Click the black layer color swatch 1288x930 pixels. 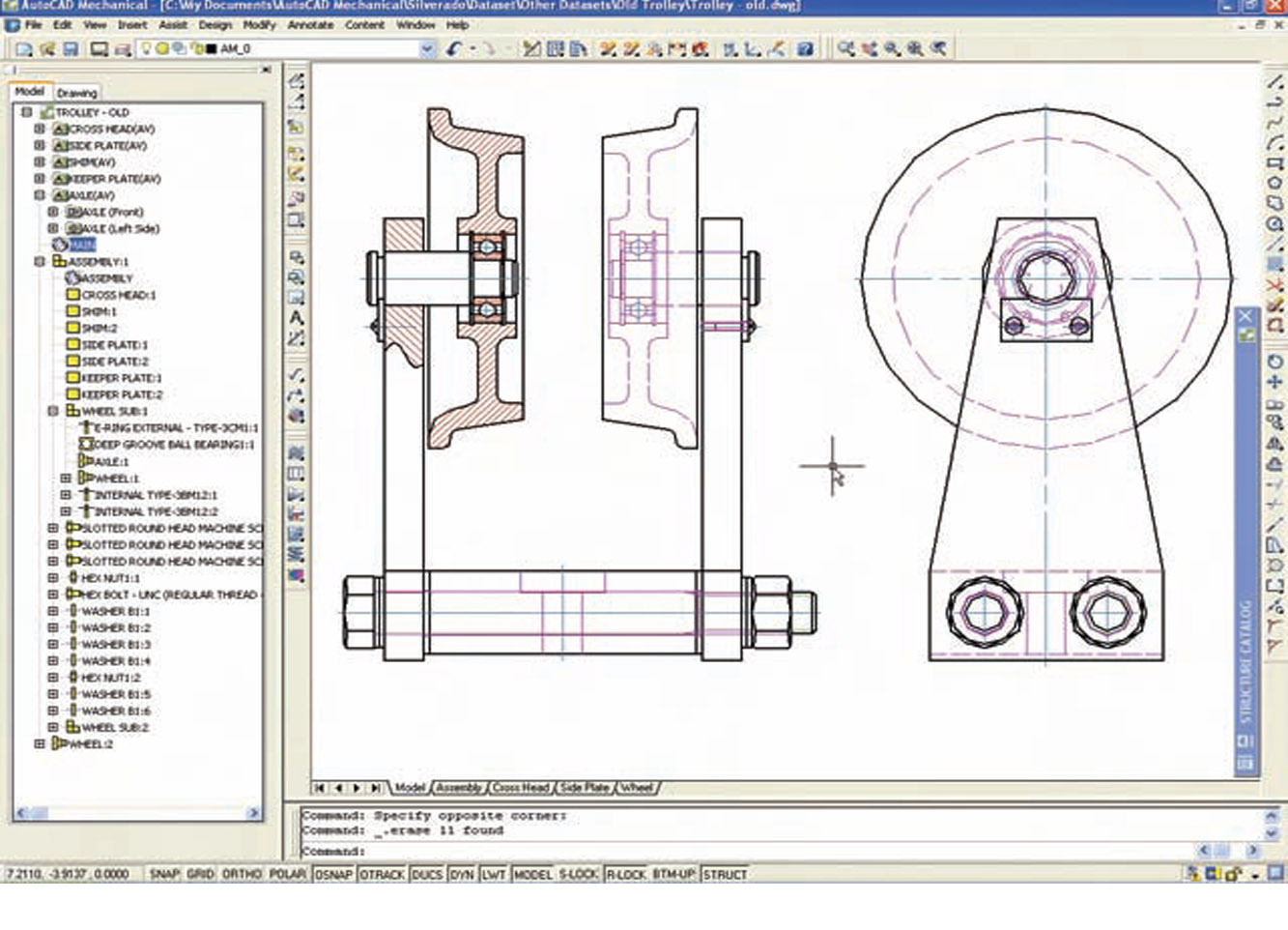pyautogui.click(x=211, y=48)
